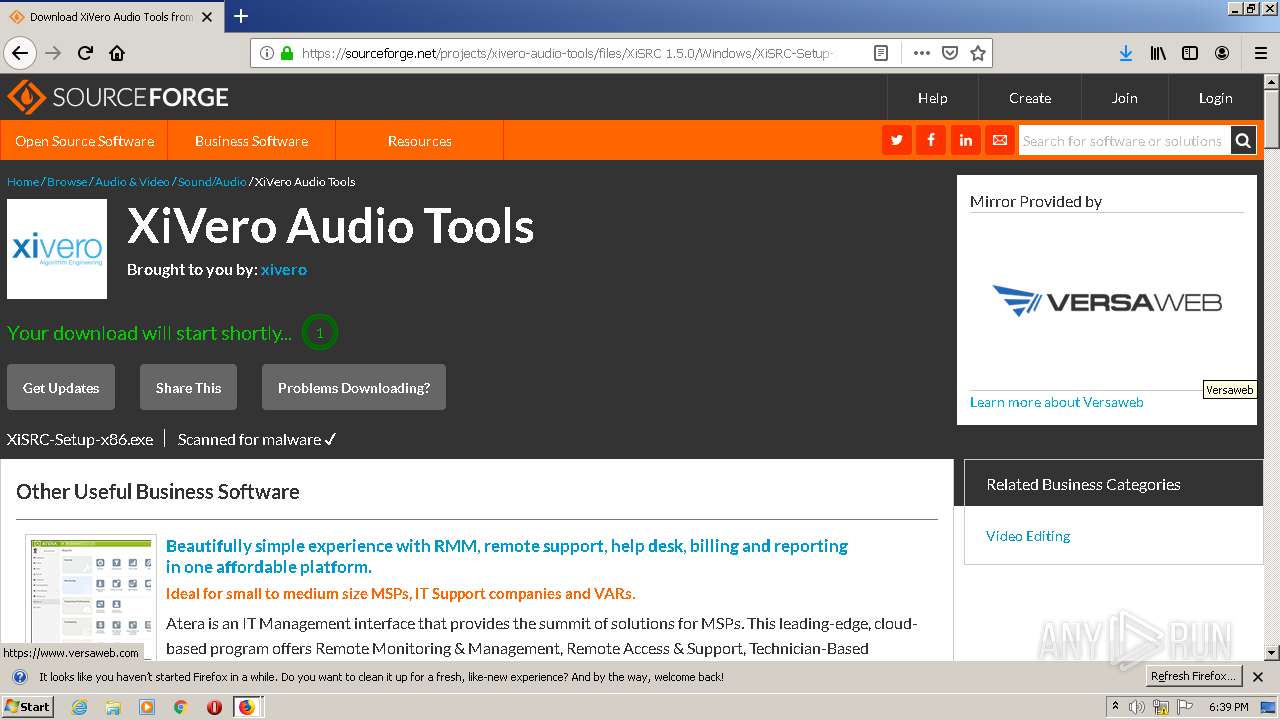Image resolution: width=1280 pixels, height=720 pixels.
Task: Focus the software search field
Action: [x=1124, y=140]
